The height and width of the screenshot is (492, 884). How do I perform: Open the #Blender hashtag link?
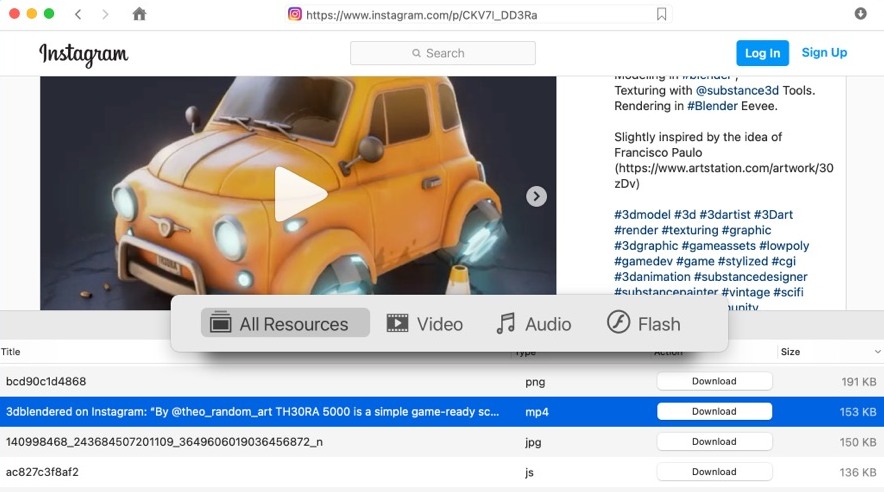pyautogui.click(x=712, y=106)
